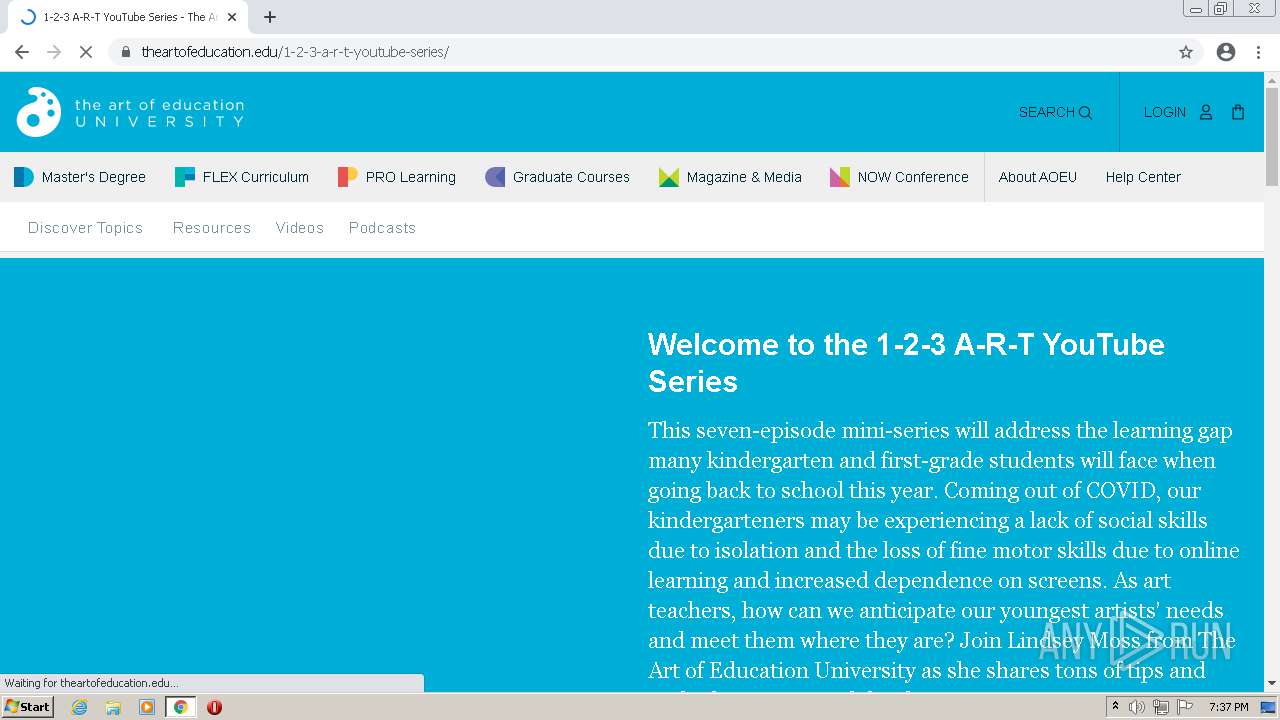The height and width of the screenshot is (720, 1280).
Task: Click the browser forward arrow
Action: pyautogui.click(x=54, y=52)
